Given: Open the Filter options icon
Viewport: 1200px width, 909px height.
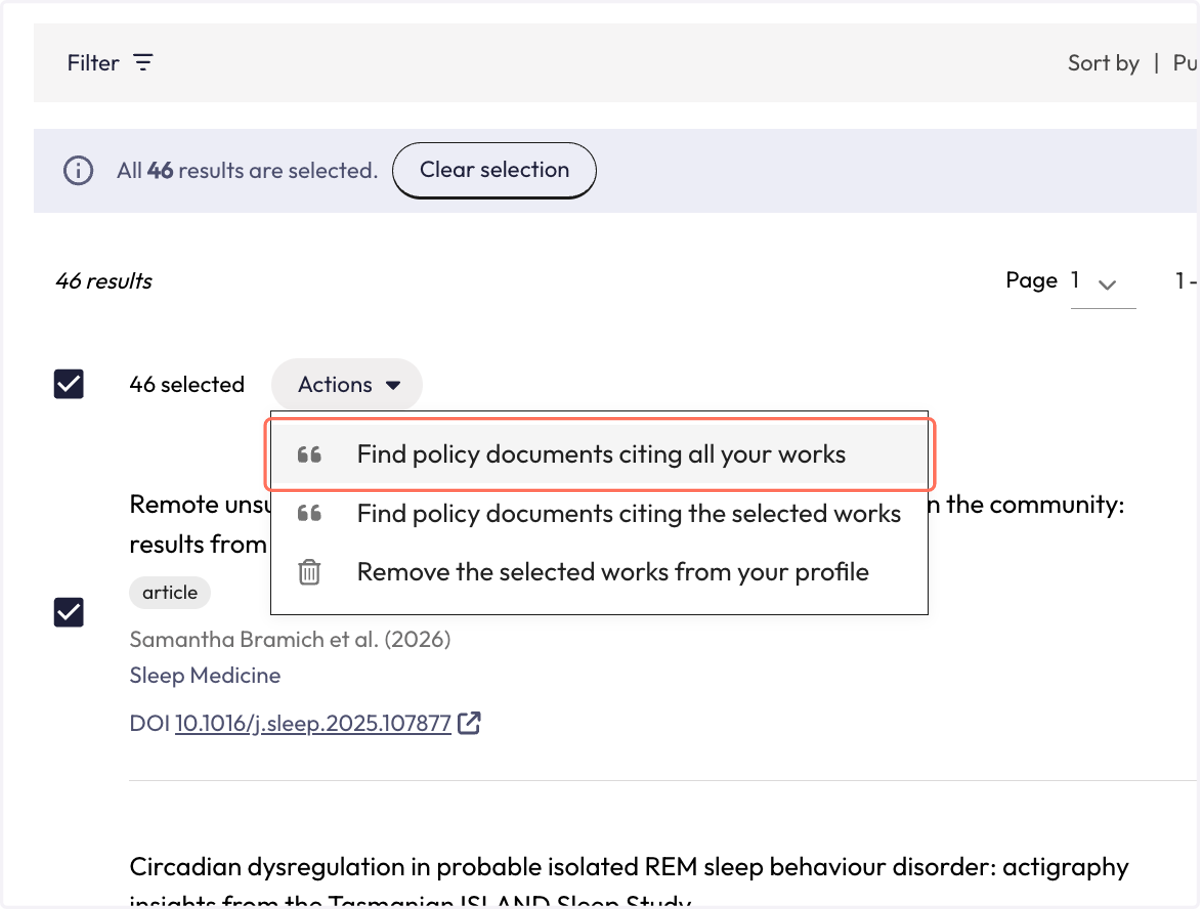Looking at the screenshot, I should point(144,63).
